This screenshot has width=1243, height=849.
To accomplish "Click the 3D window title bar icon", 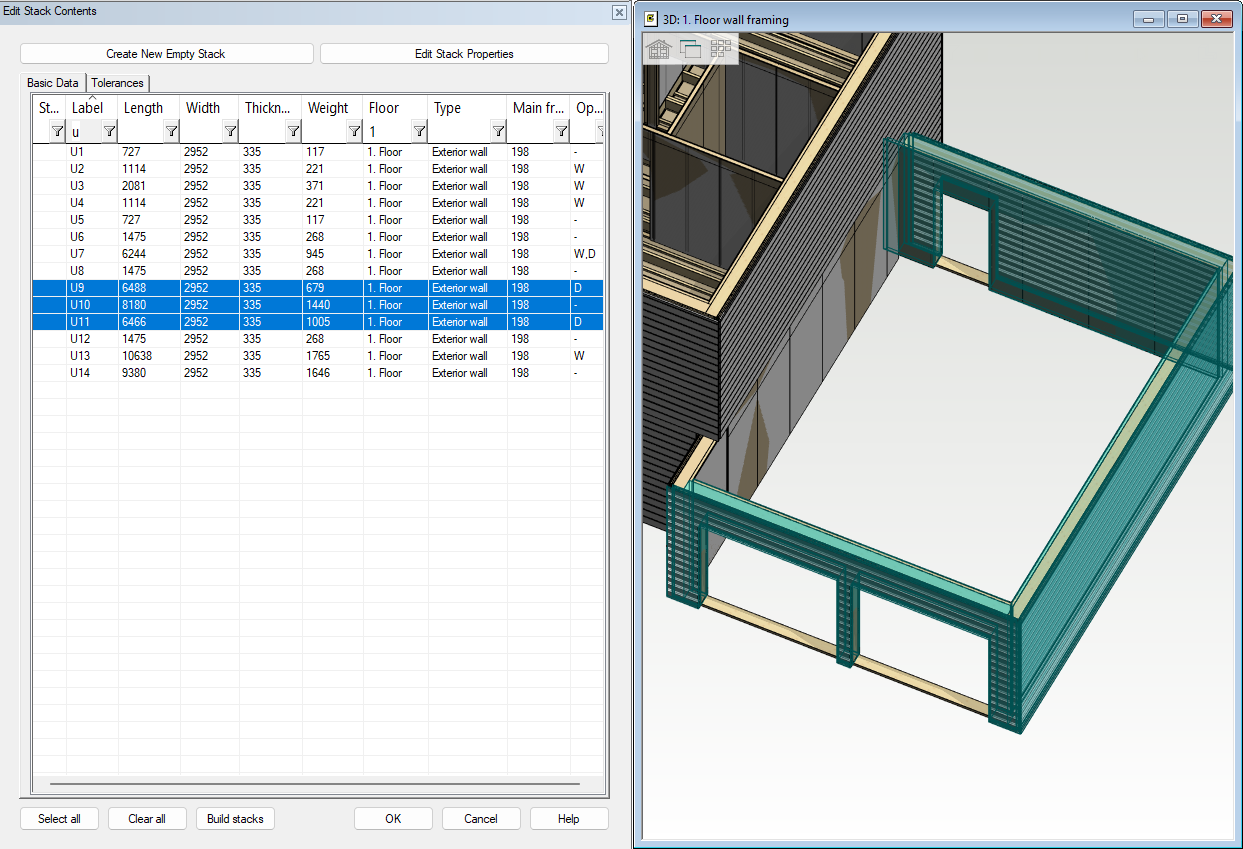I will click(x=651, y=19).
